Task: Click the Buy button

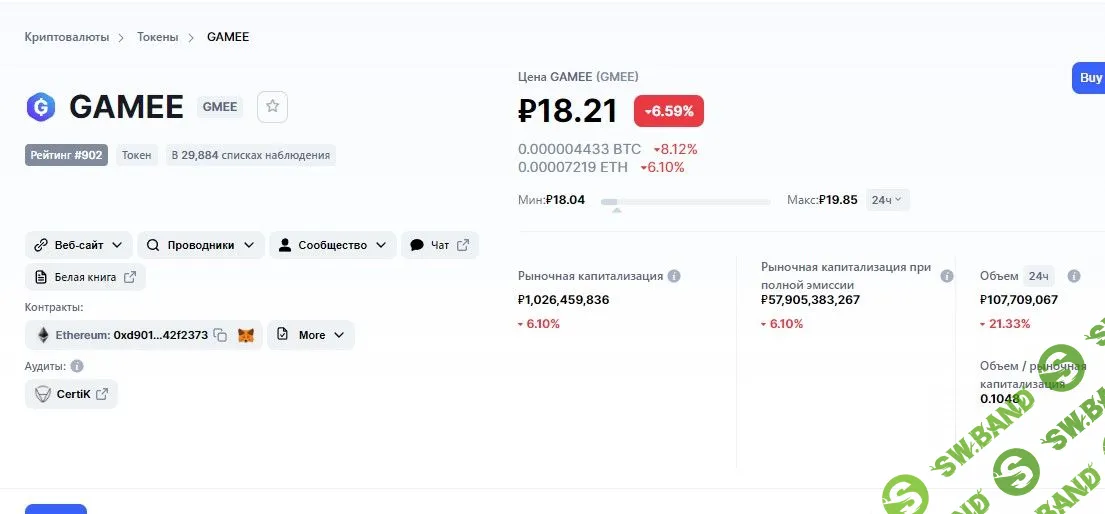Action: 1089,78
